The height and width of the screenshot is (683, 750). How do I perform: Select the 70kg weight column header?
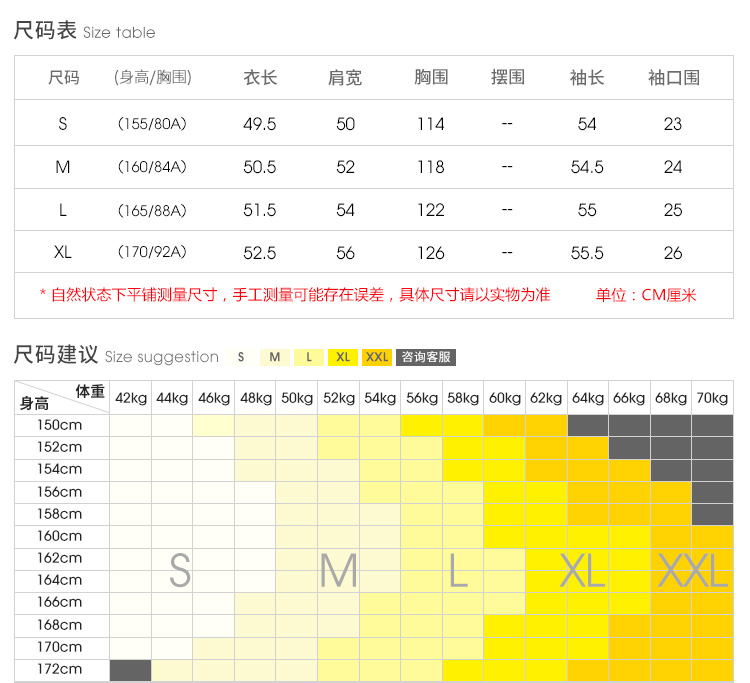(x=712, y=398)
